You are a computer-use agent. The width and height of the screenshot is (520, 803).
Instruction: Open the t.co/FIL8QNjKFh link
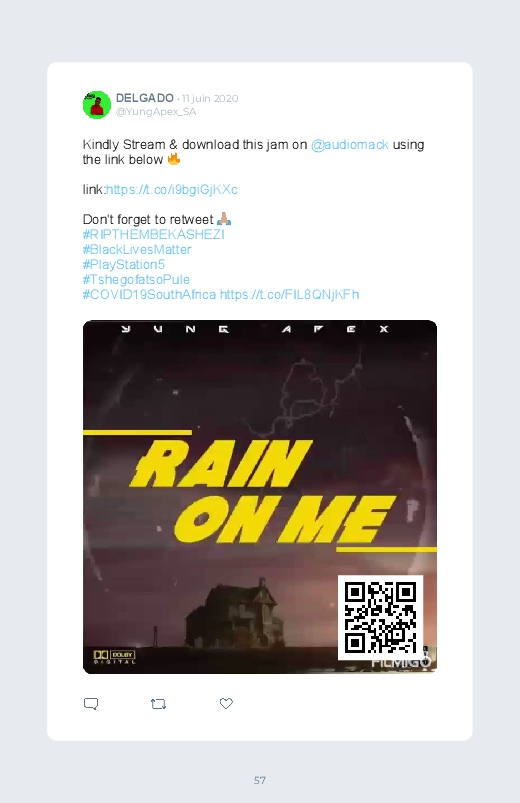pos(289,294)
